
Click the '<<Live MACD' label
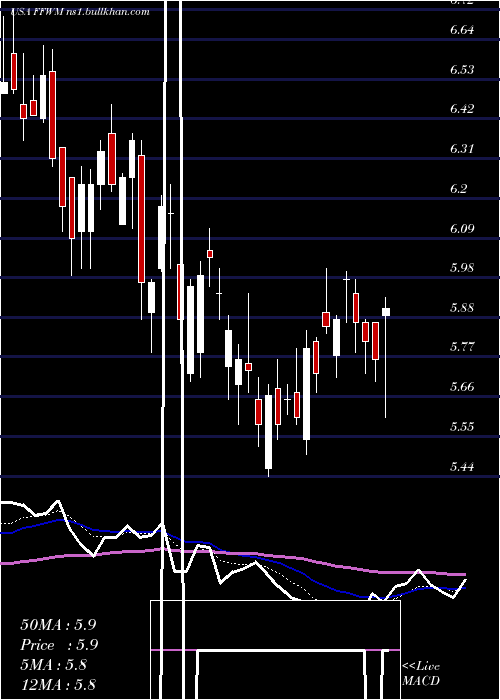point(421,674)
